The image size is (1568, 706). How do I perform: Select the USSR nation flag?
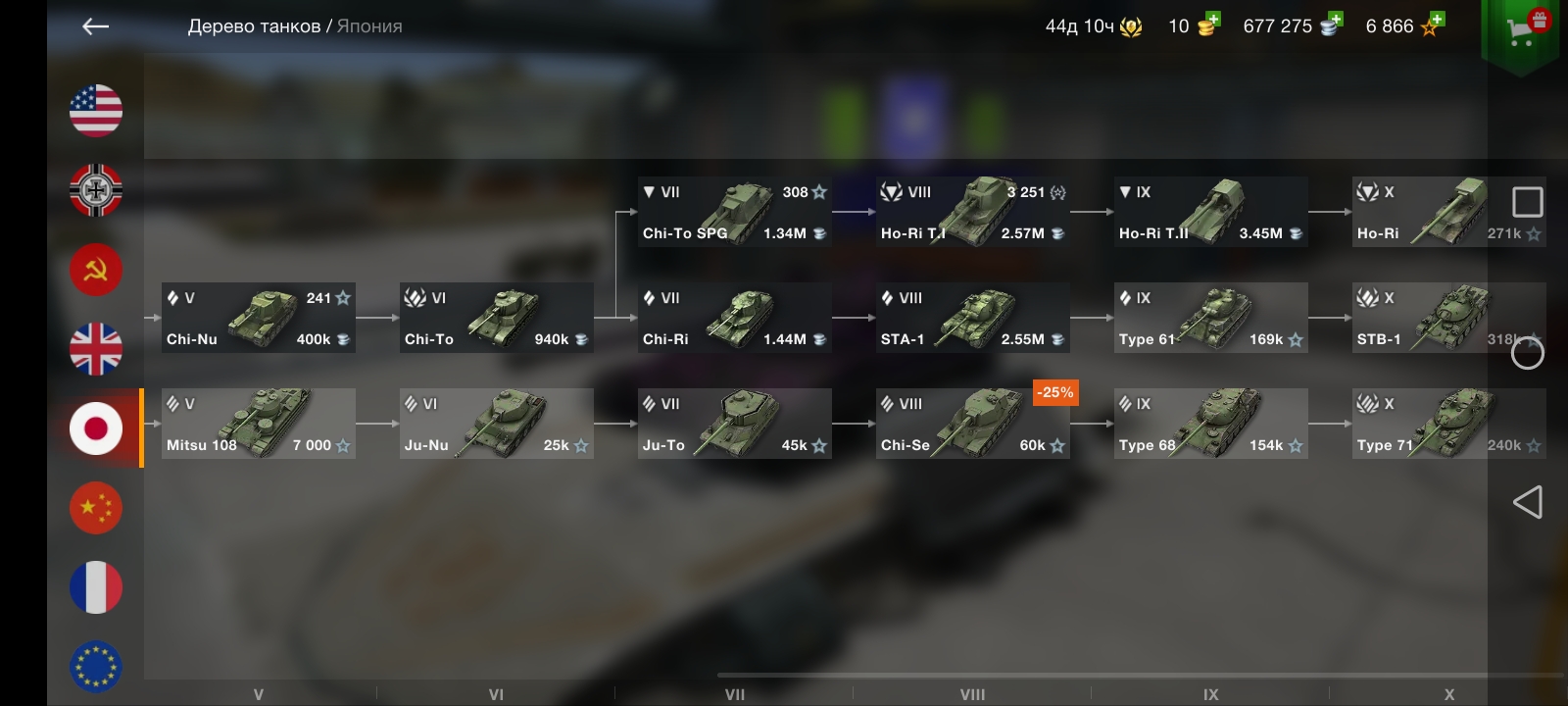pos(96,270)
